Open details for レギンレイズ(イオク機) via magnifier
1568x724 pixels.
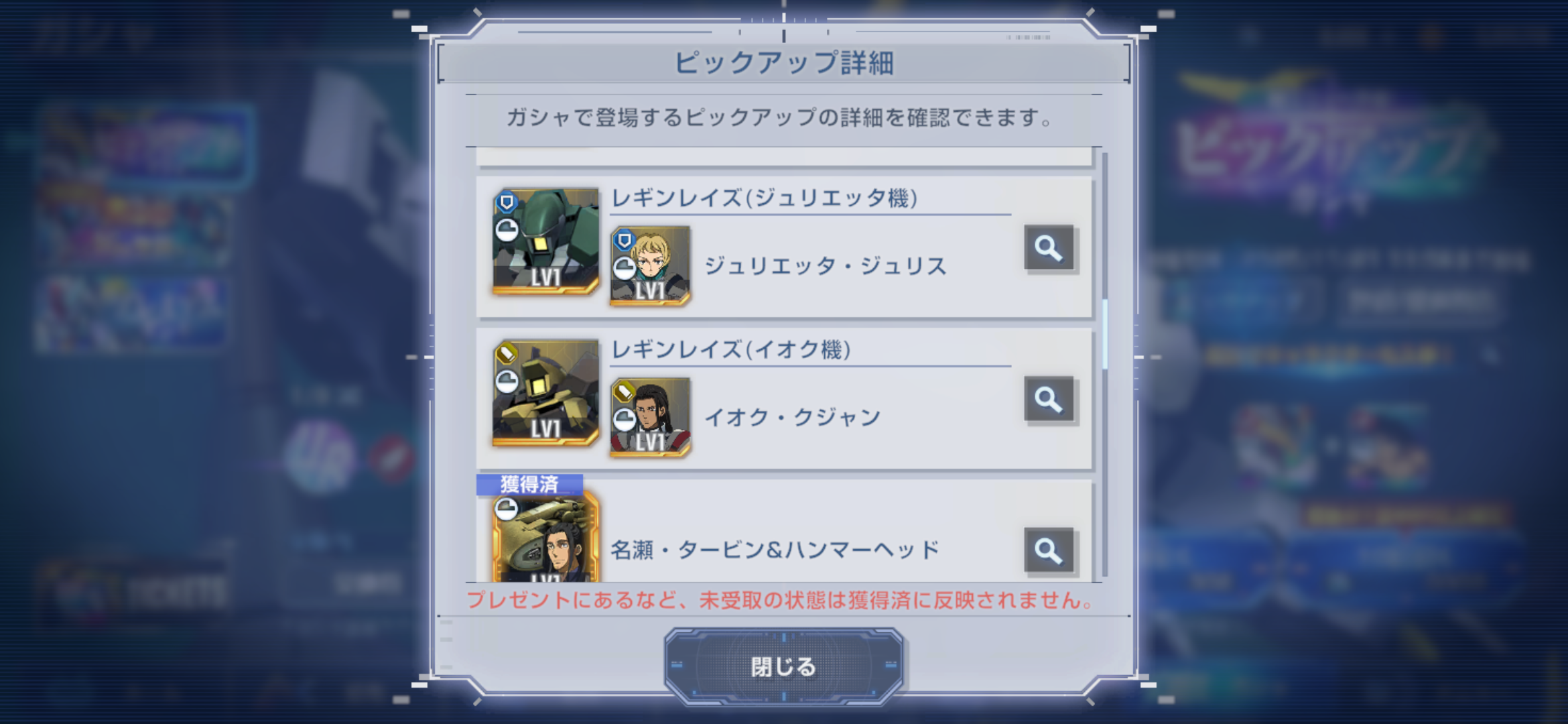pos(1049,400)
